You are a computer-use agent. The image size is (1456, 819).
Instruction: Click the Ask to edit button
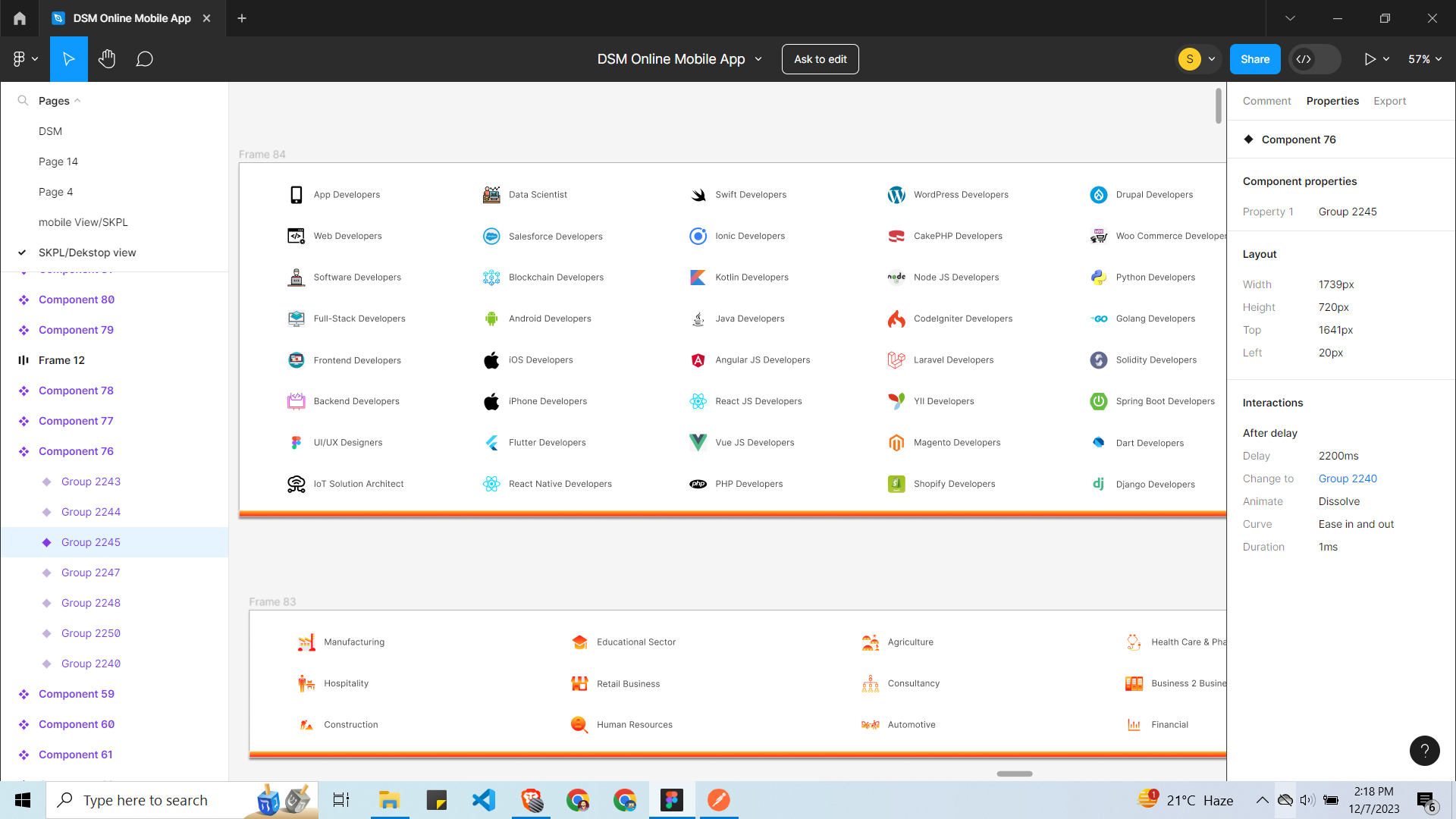(x=821, y=59)
